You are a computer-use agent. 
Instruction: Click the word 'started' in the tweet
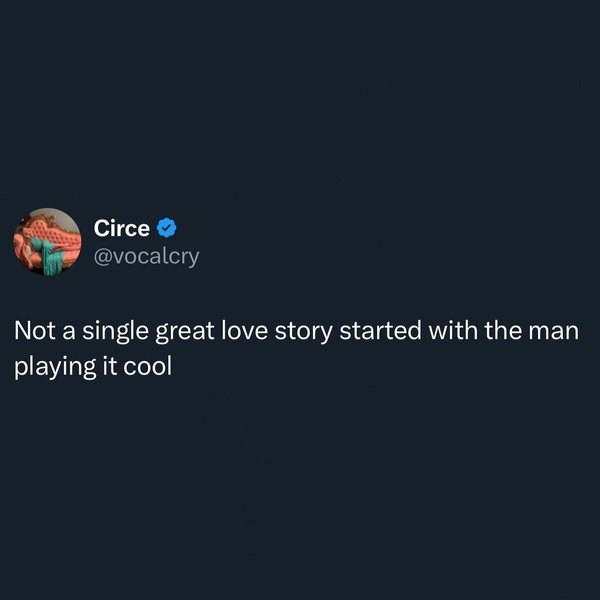pyautogui.click(x=380, y=331)
